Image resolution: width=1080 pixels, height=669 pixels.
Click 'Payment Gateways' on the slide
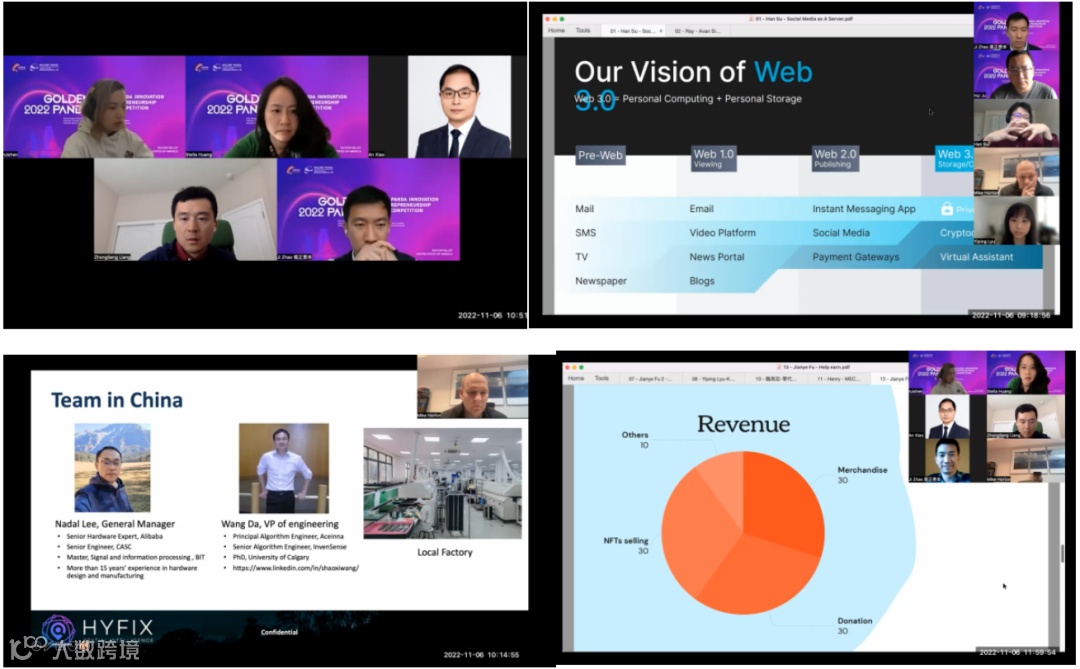click(x=855, y=257)
